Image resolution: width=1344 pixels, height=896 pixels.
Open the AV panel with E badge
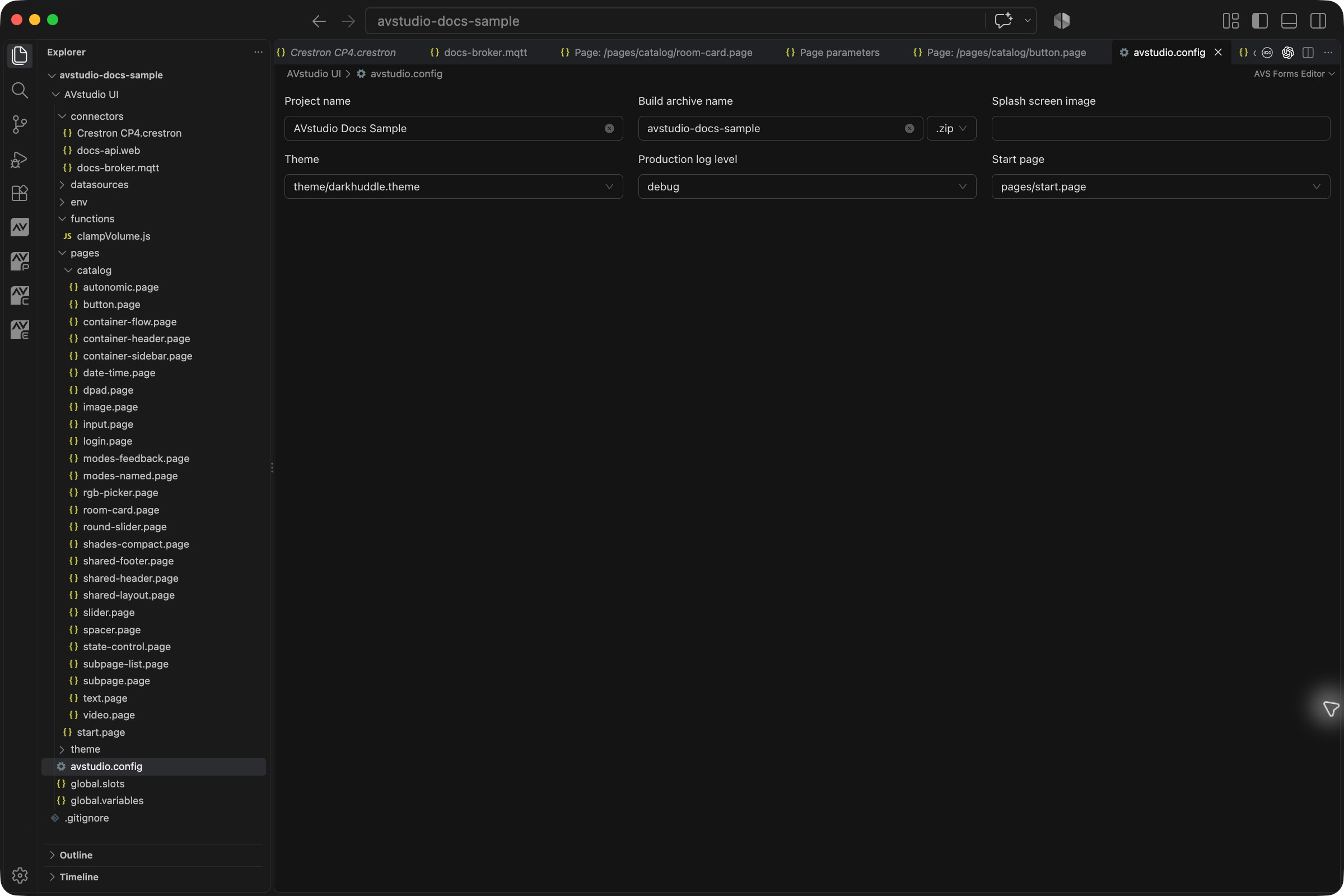[20, 330]
